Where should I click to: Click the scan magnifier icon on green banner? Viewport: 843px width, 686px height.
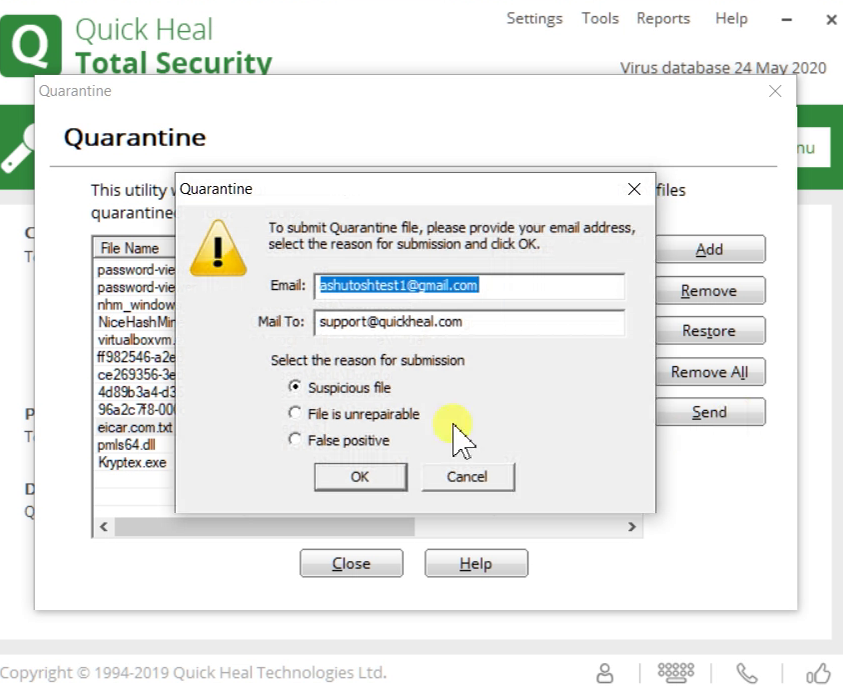click(17, 148)
